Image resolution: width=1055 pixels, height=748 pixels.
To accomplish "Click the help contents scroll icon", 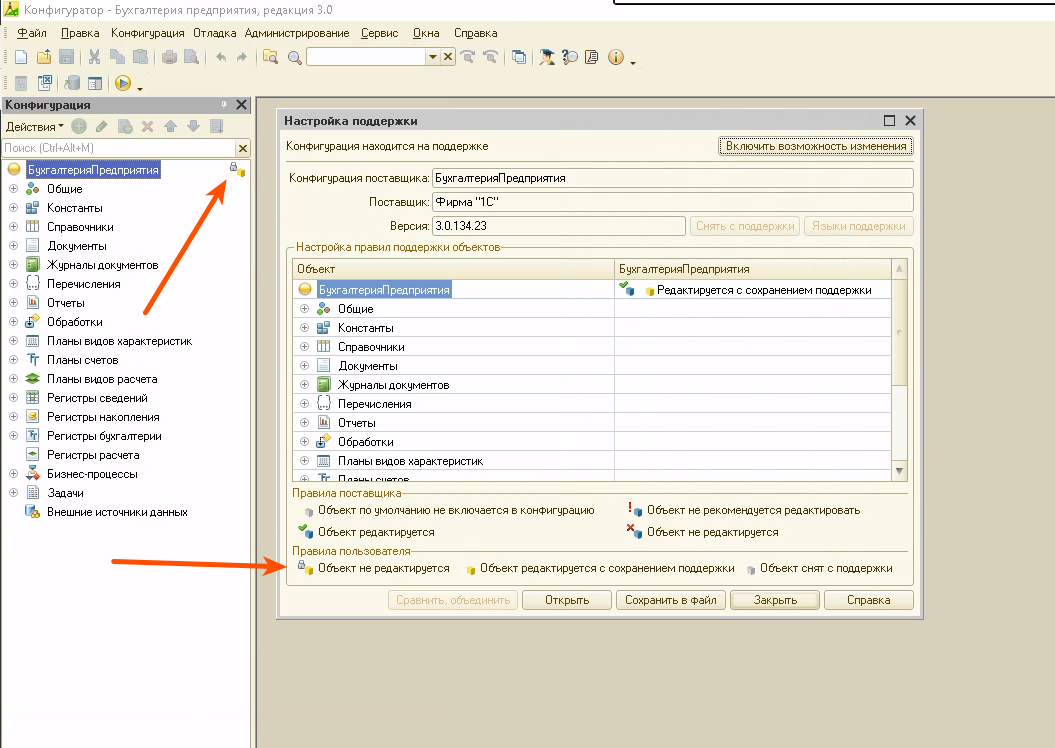I will coord(592,57).
